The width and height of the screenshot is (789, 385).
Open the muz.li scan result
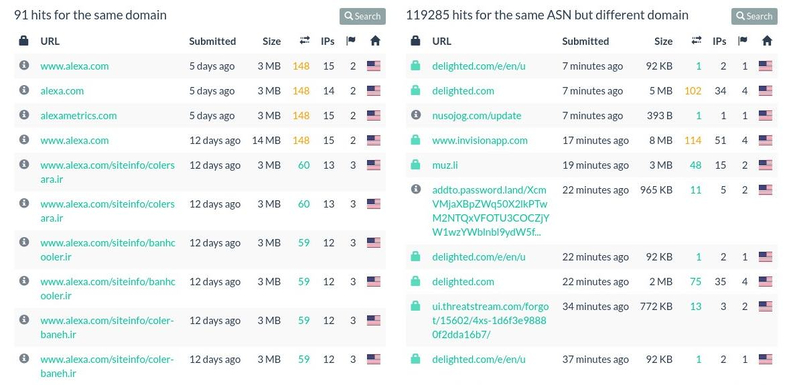click(445, 165)
